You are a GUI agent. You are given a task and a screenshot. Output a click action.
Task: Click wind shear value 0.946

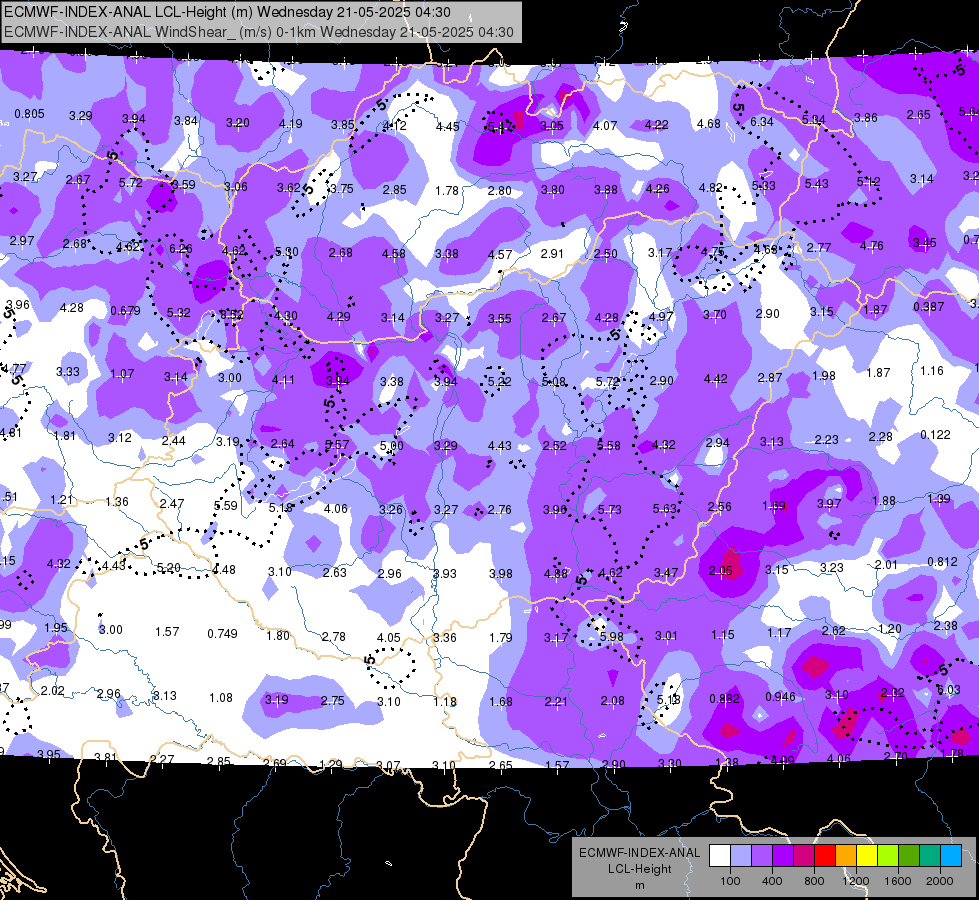(x=780, y=697)
